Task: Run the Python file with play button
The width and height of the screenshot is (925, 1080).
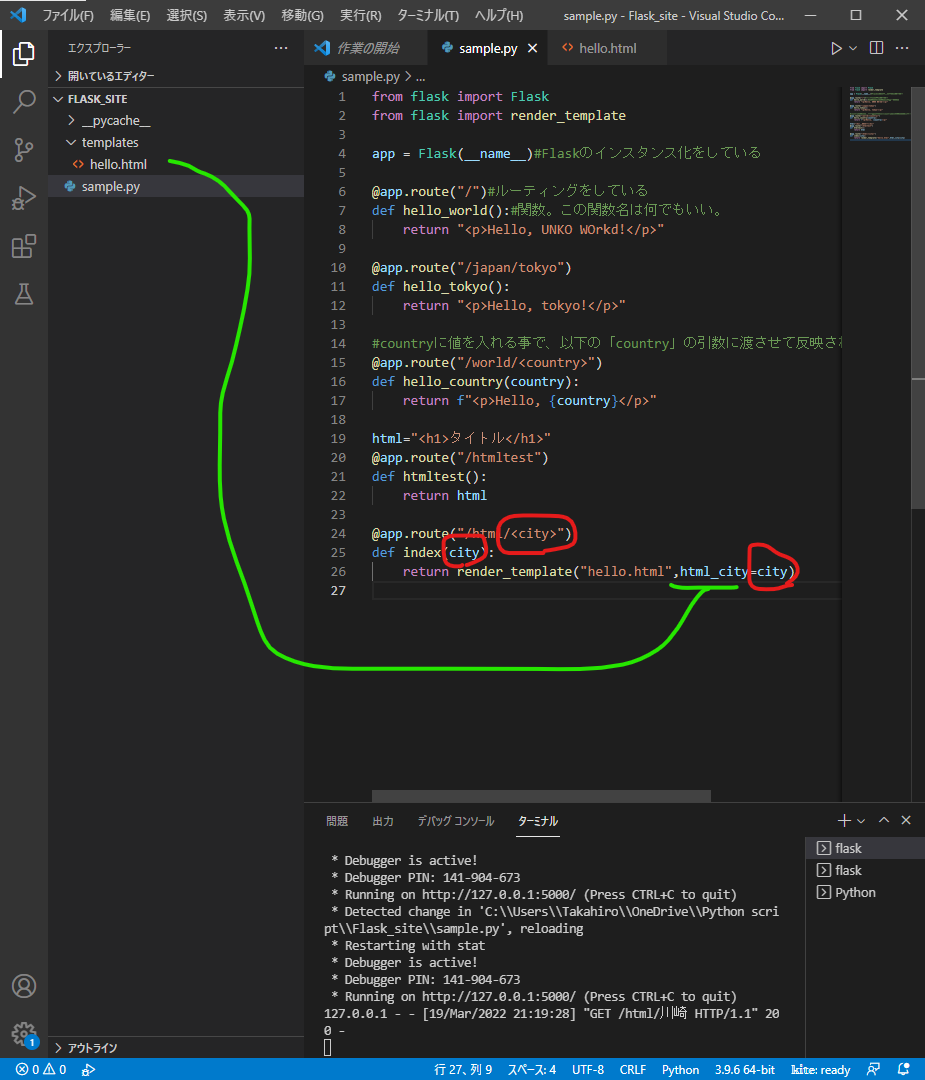Action: point(836,48)
